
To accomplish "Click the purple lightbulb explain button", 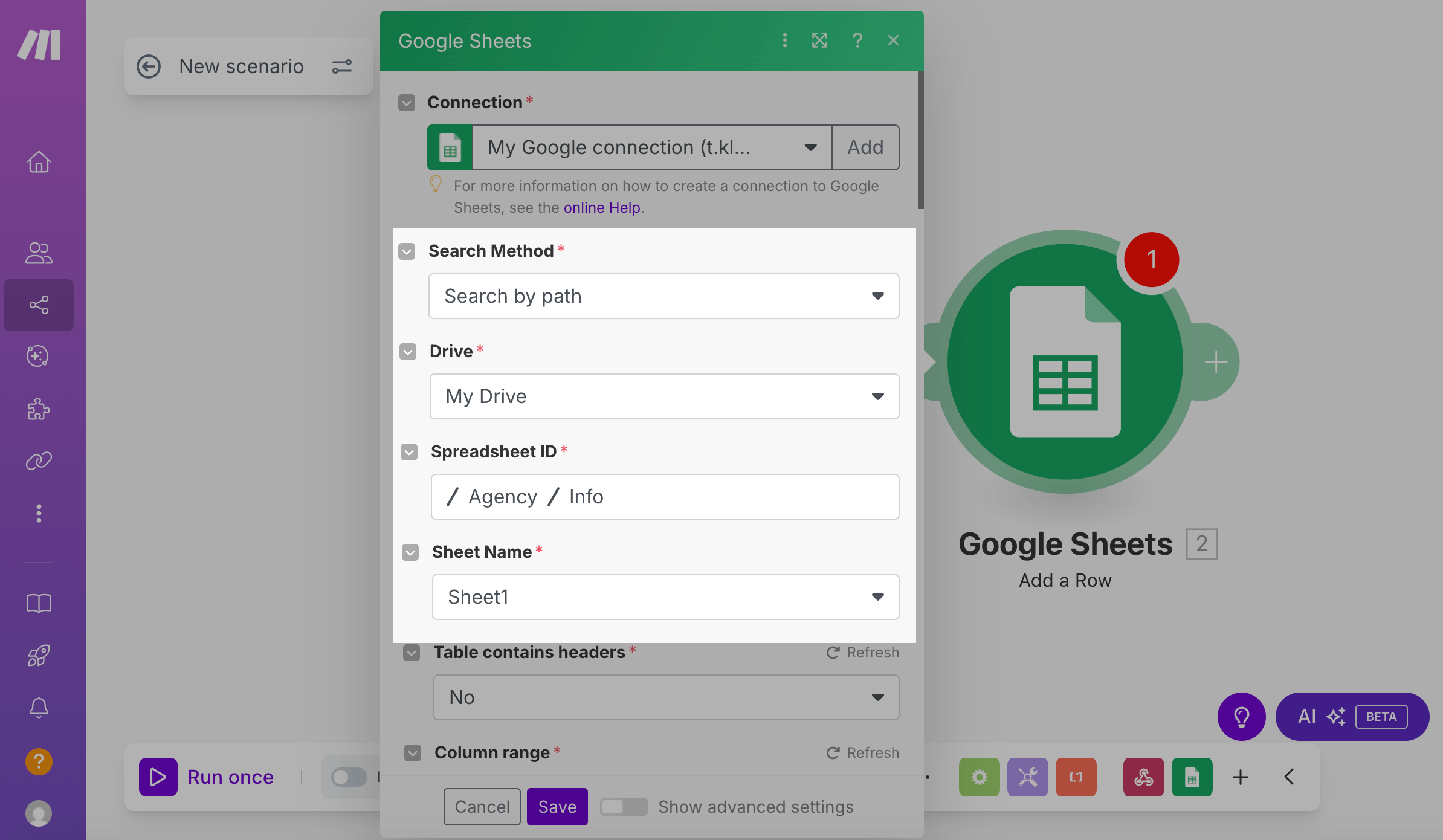I will point(1241,717).
